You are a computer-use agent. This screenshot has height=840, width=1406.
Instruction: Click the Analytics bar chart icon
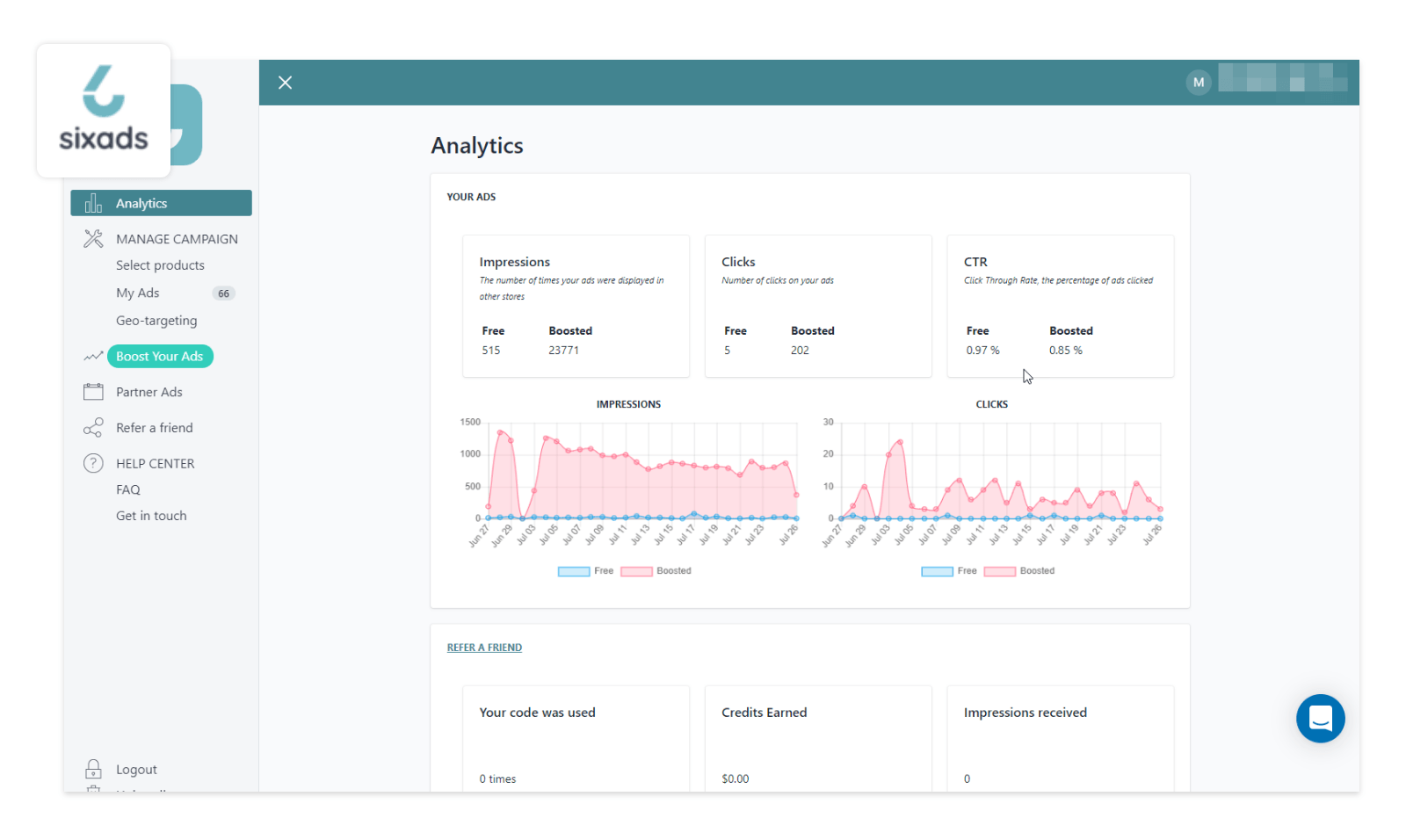coord(93,203)
